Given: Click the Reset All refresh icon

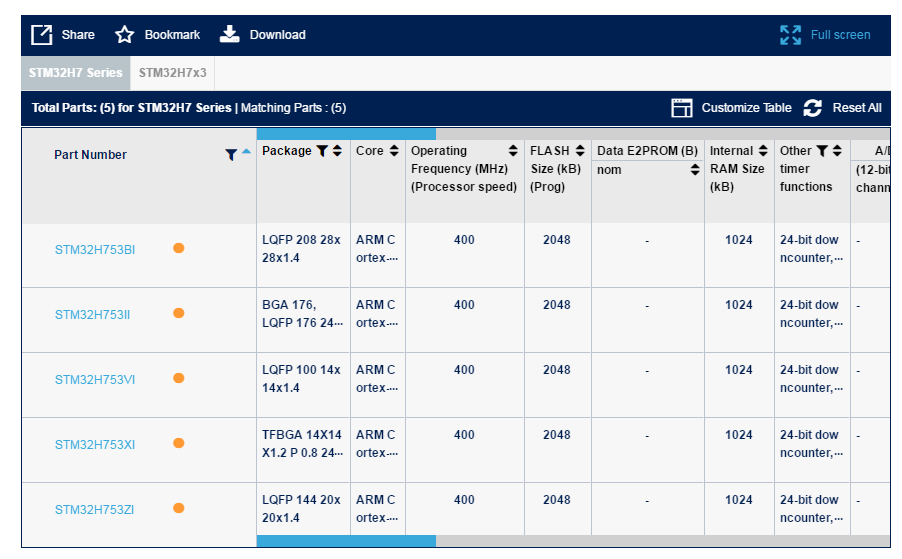Looking at the screenshot, I should 812,108.
